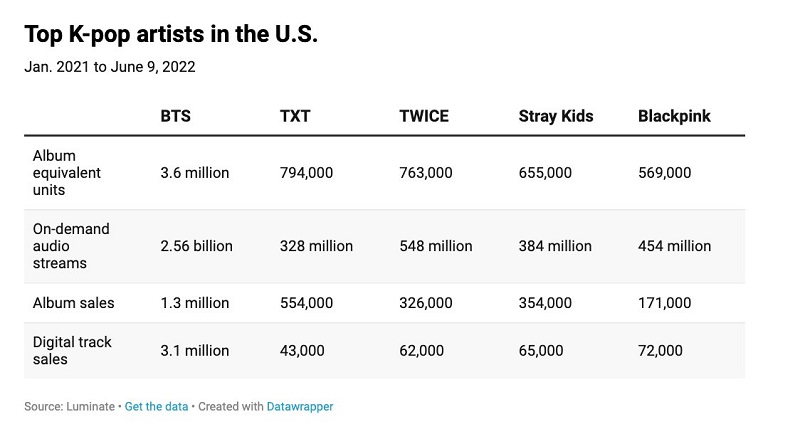Screen dimensions: 800x434
Task: Select the Blackpink column header
Action: pyautogui.click(x=674, y=116)
